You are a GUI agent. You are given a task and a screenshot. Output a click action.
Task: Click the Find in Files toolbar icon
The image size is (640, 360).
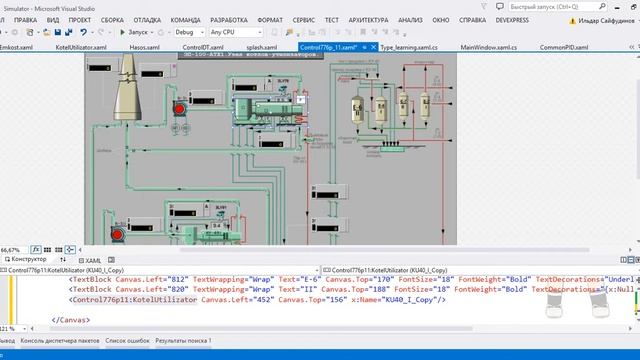tap(289, 32)
